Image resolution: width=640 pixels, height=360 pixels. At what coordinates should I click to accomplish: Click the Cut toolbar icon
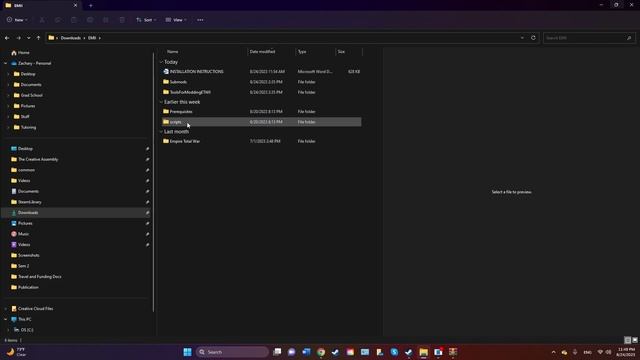coord(42,20)
